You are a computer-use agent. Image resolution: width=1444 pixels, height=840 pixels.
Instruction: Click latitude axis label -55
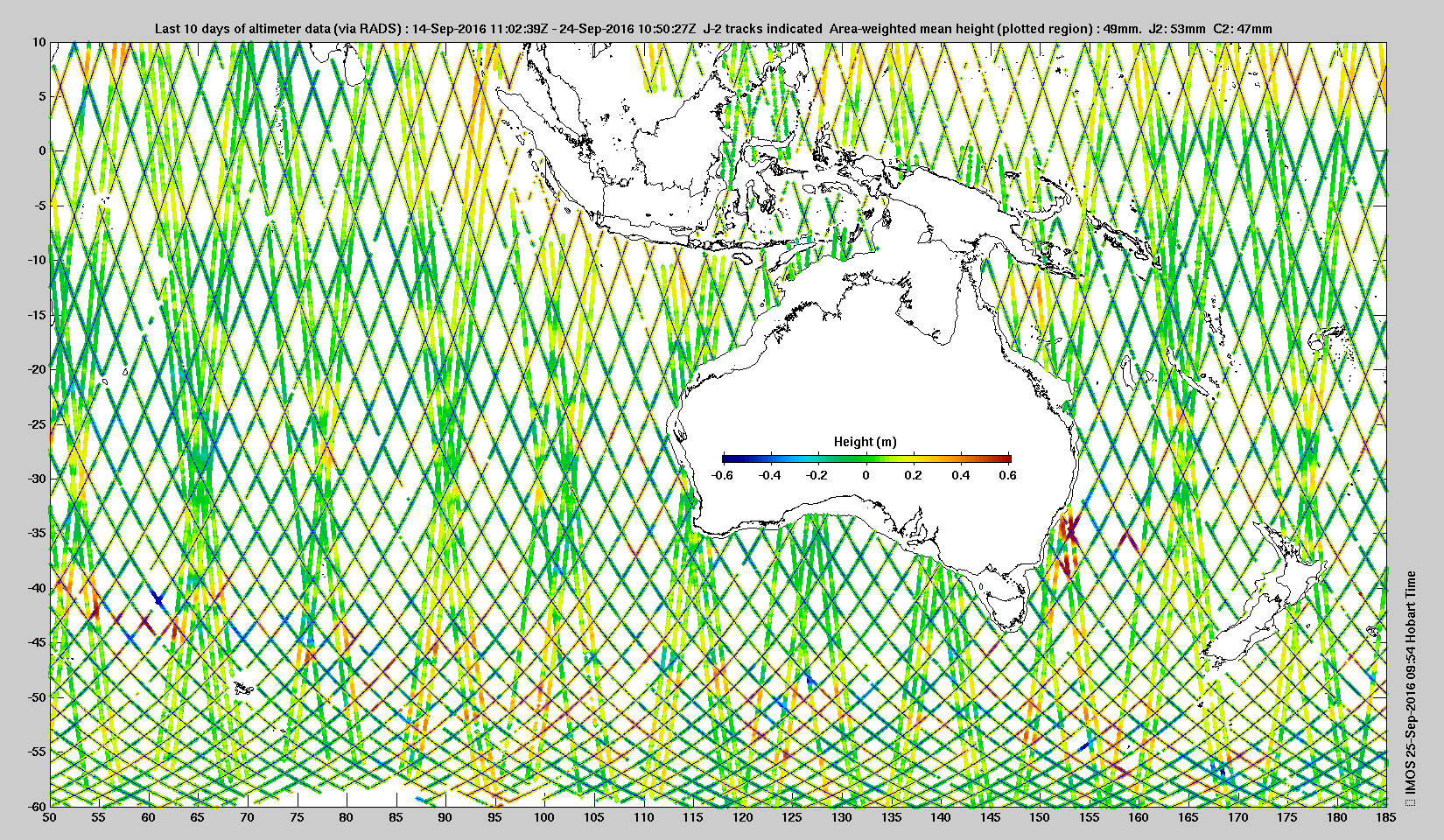click(36, 752)
